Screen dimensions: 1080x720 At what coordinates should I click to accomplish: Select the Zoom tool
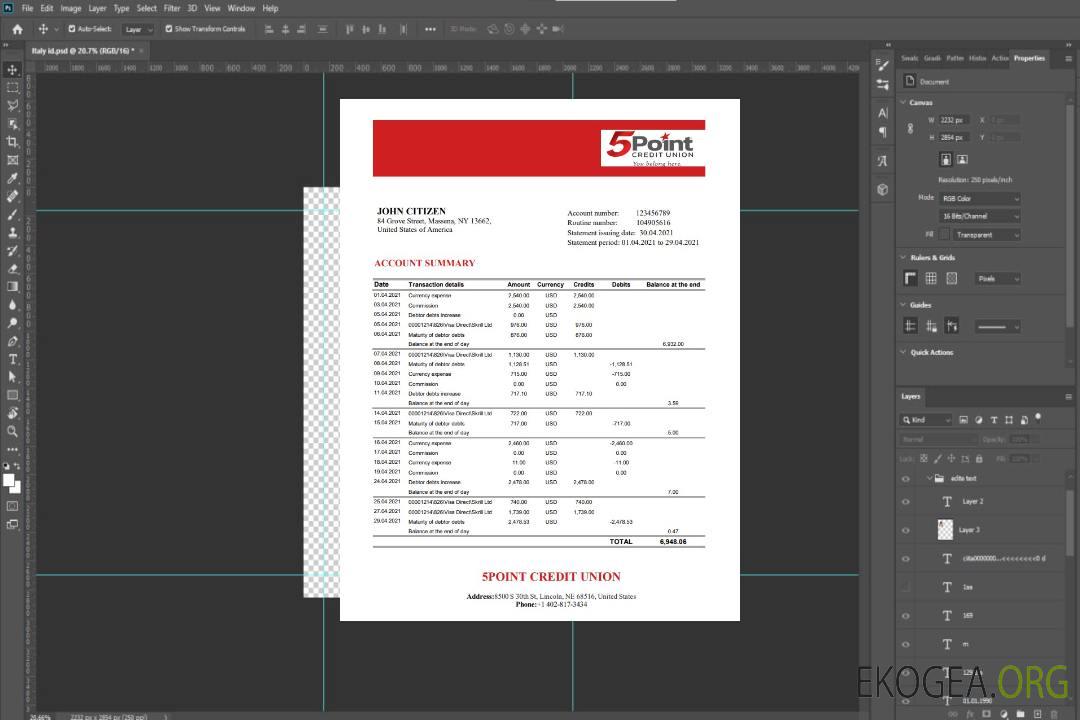click(12, 431)
